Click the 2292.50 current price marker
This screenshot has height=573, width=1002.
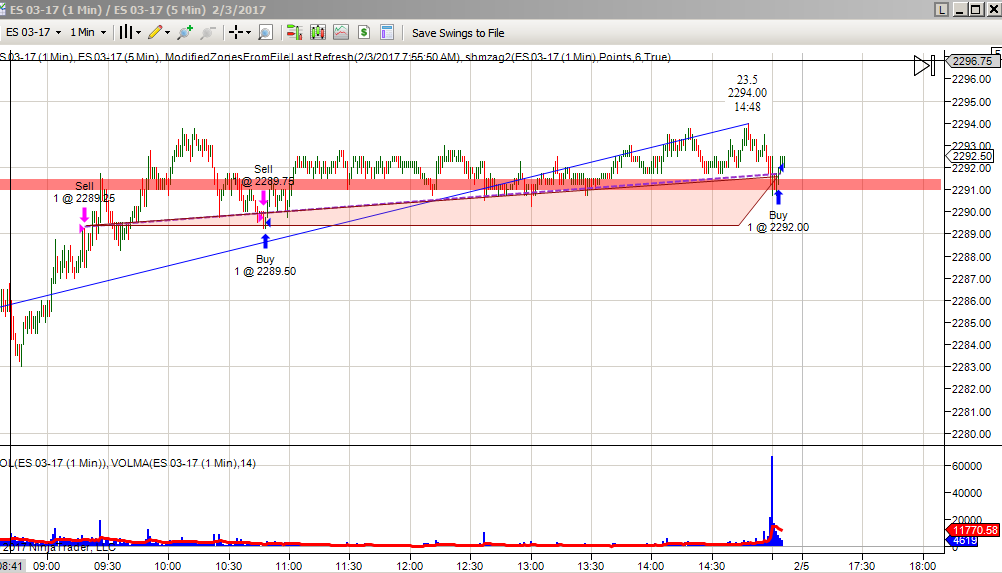(971, 156)
